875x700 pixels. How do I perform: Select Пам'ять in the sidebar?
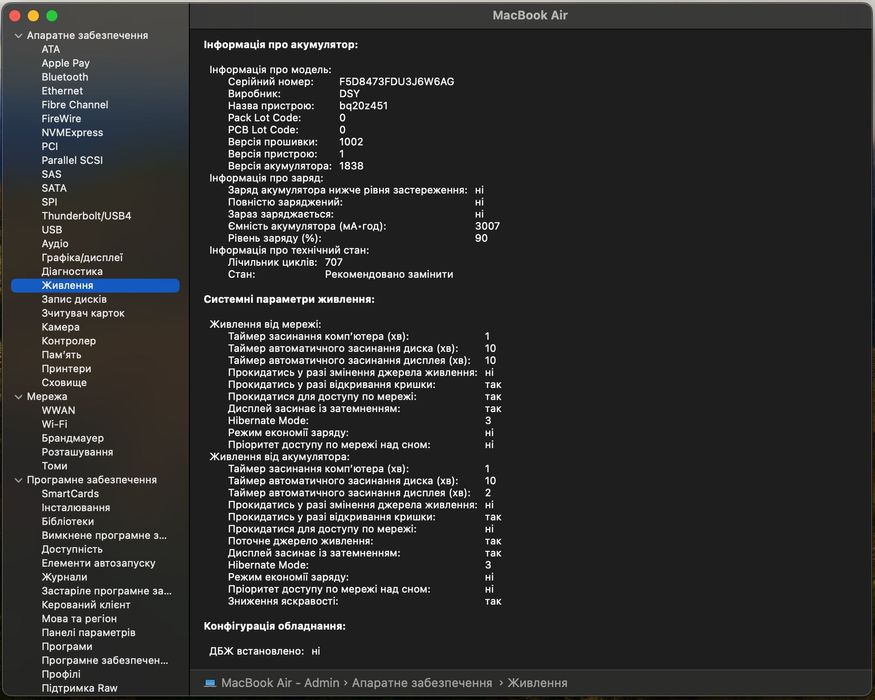coord(61,355)
